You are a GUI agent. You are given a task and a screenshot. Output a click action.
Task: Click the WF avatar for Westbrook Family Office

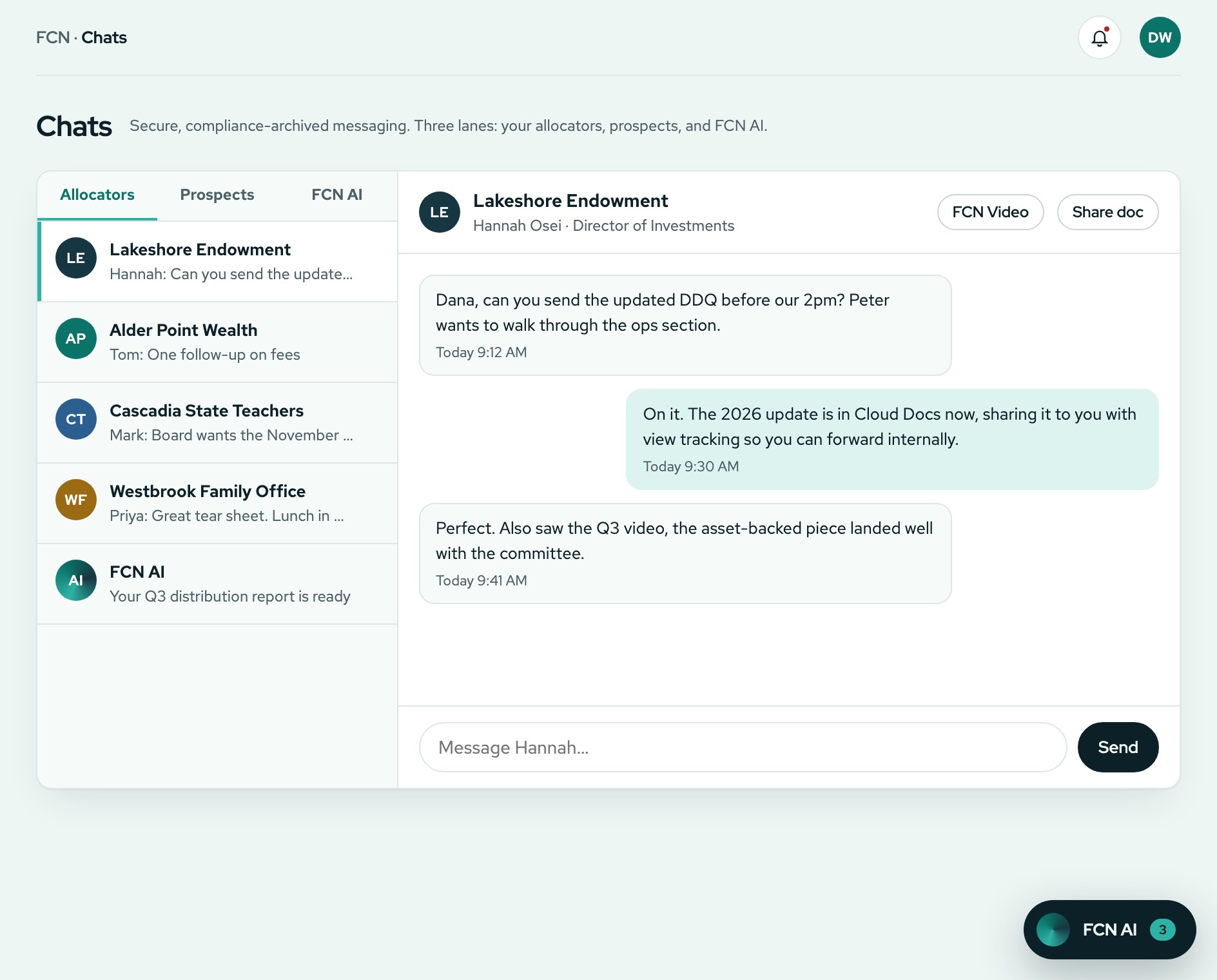tap(76, 500)
